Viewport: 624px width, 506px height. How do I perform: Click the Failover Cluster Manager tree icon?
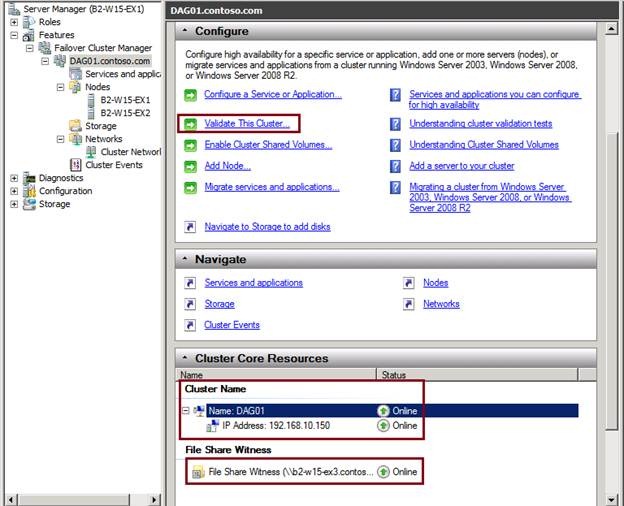45,48
